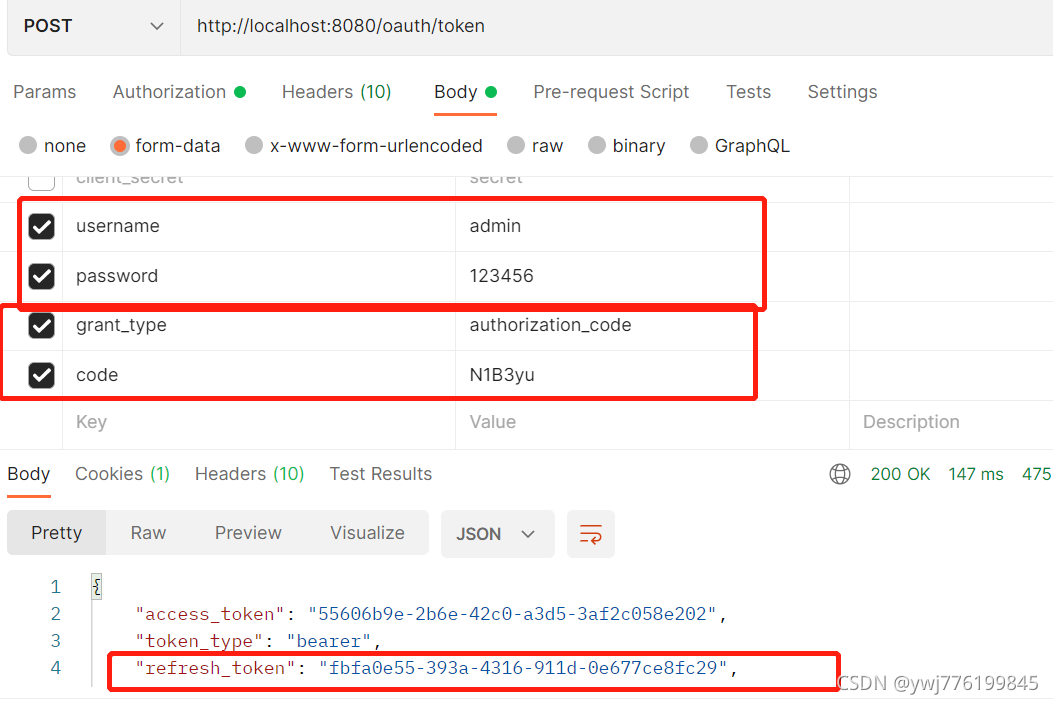Open the request Headers (10) tab

coord(336,92)
